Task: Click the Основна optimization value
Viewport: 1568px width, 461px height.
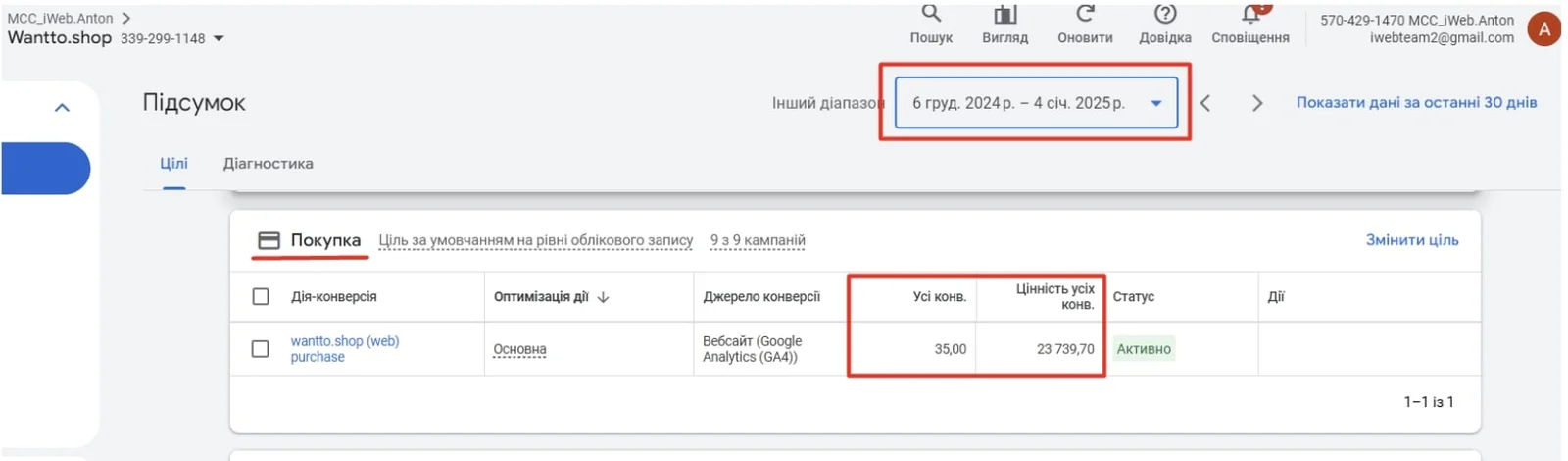Action: (519, 349)
